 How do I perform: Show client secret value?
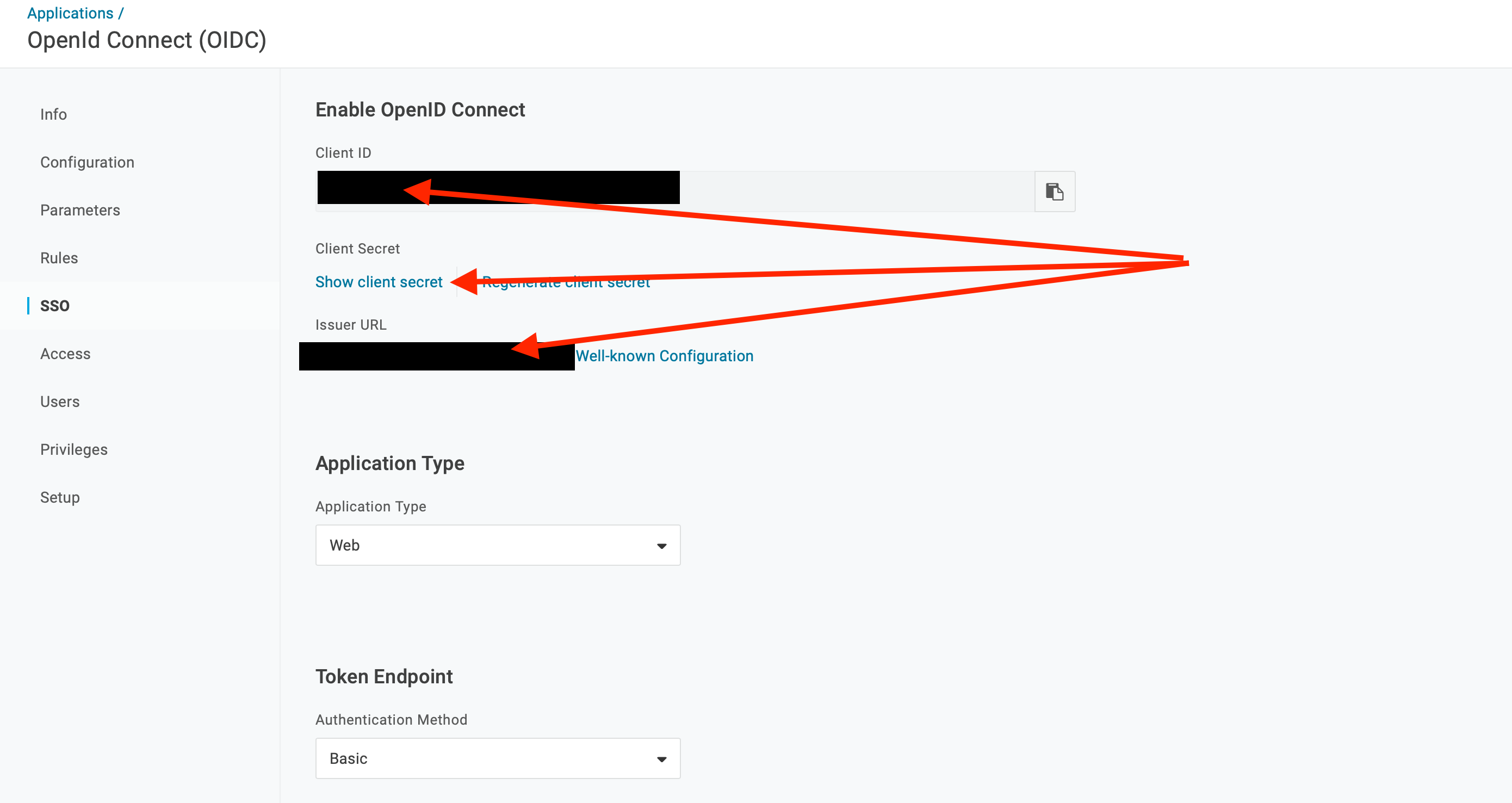tap(378, 281)
